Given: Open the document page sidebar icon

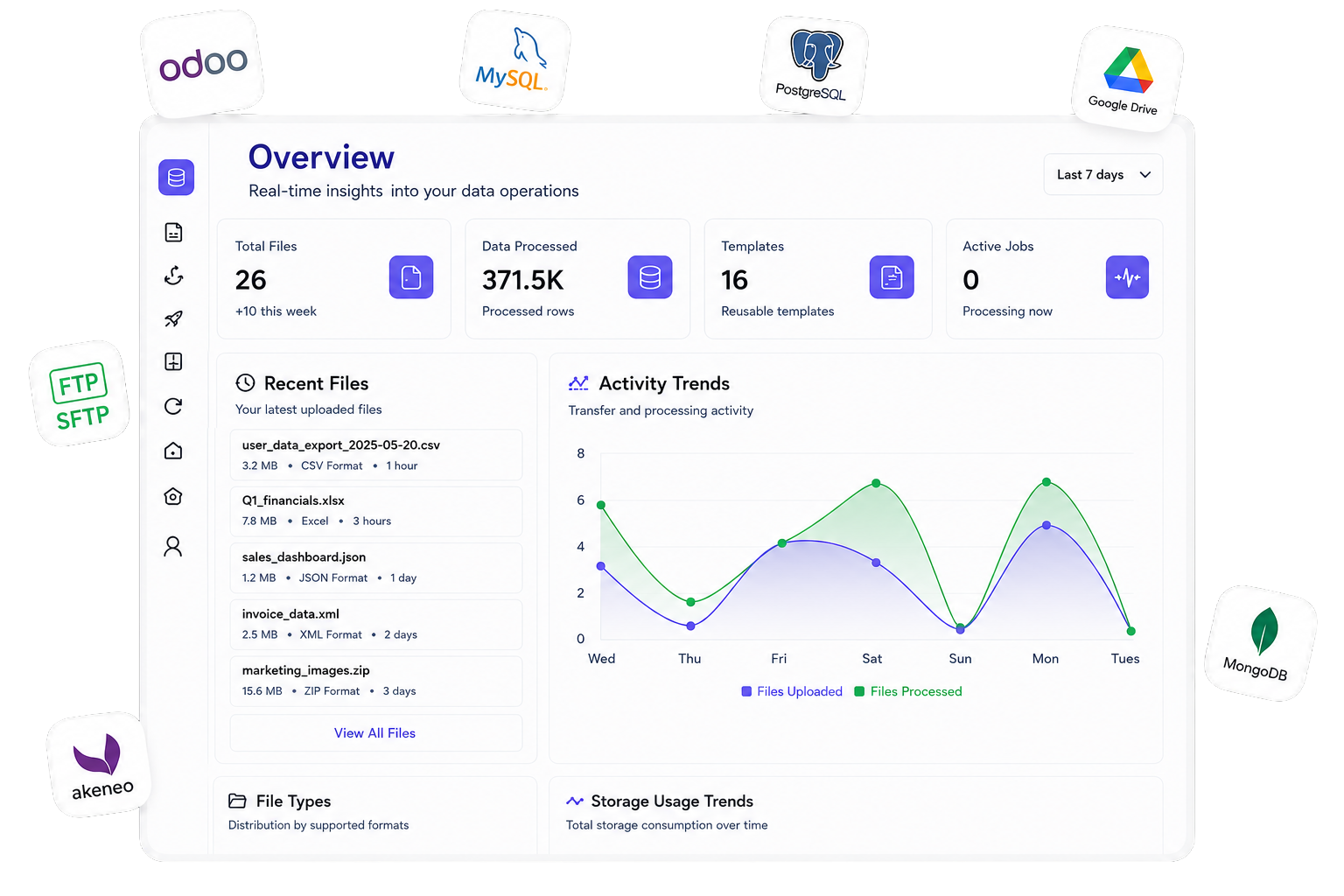Looking at the screenshot, I should coord(173,232).
